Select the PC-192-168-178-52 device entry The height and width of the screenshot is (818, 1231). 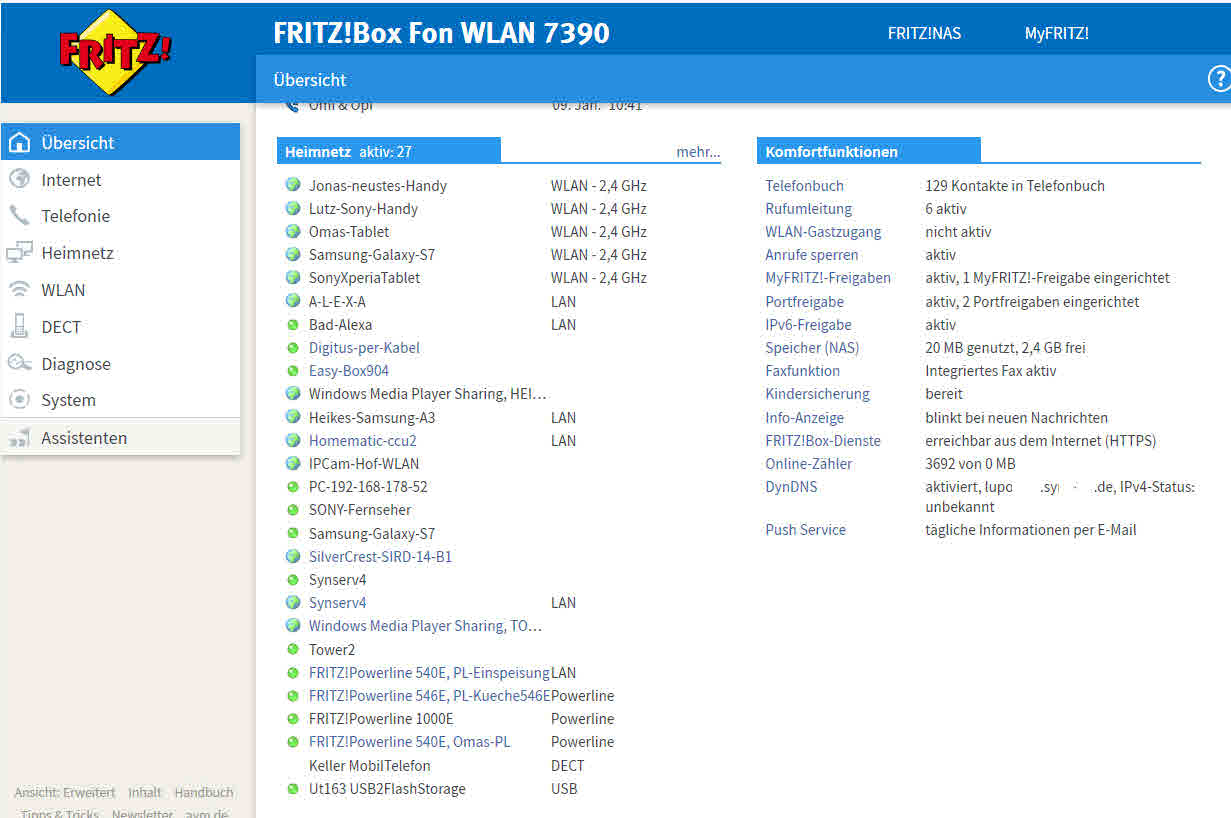coord(497,487)
